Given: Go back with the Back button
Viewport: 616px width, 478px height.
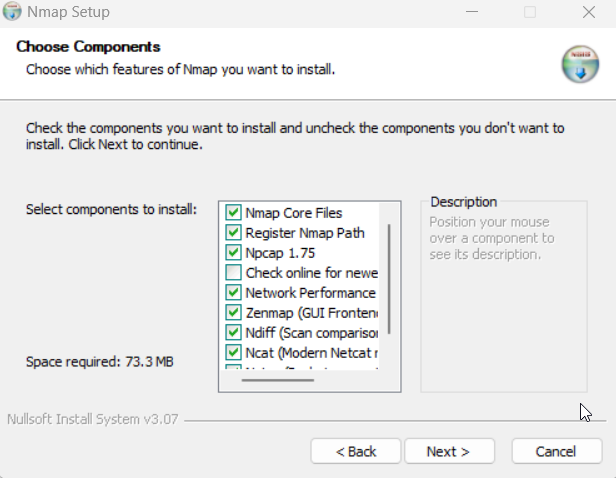Looking at the screenshot, I should click(356, 451).
